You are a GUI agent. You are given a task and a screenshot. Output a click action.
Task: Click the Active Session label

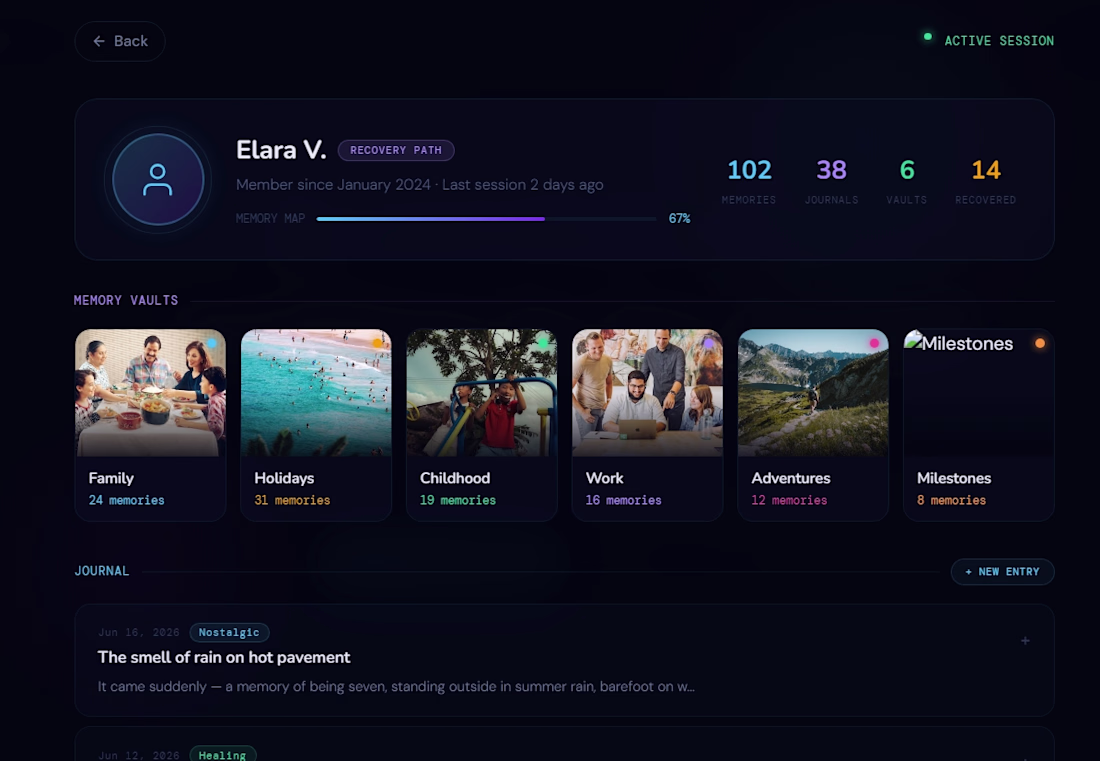[999, 41]
